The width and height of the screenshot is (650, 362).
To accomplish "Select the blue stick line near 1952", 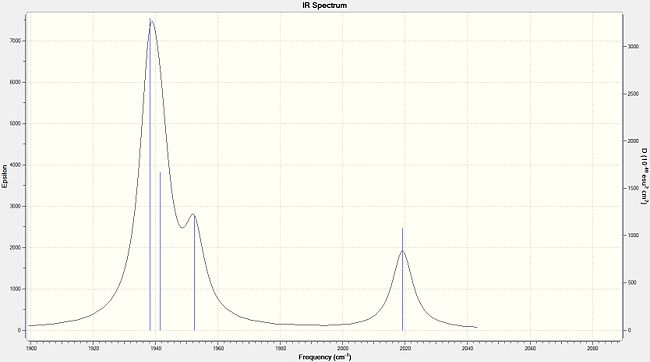I will [x=194, y=273].
